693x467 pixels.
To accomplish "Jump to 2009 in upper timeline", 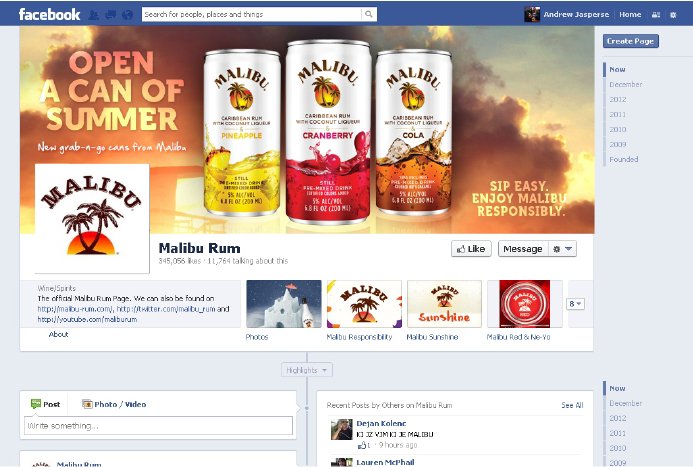I will click(x=618, y=144).
